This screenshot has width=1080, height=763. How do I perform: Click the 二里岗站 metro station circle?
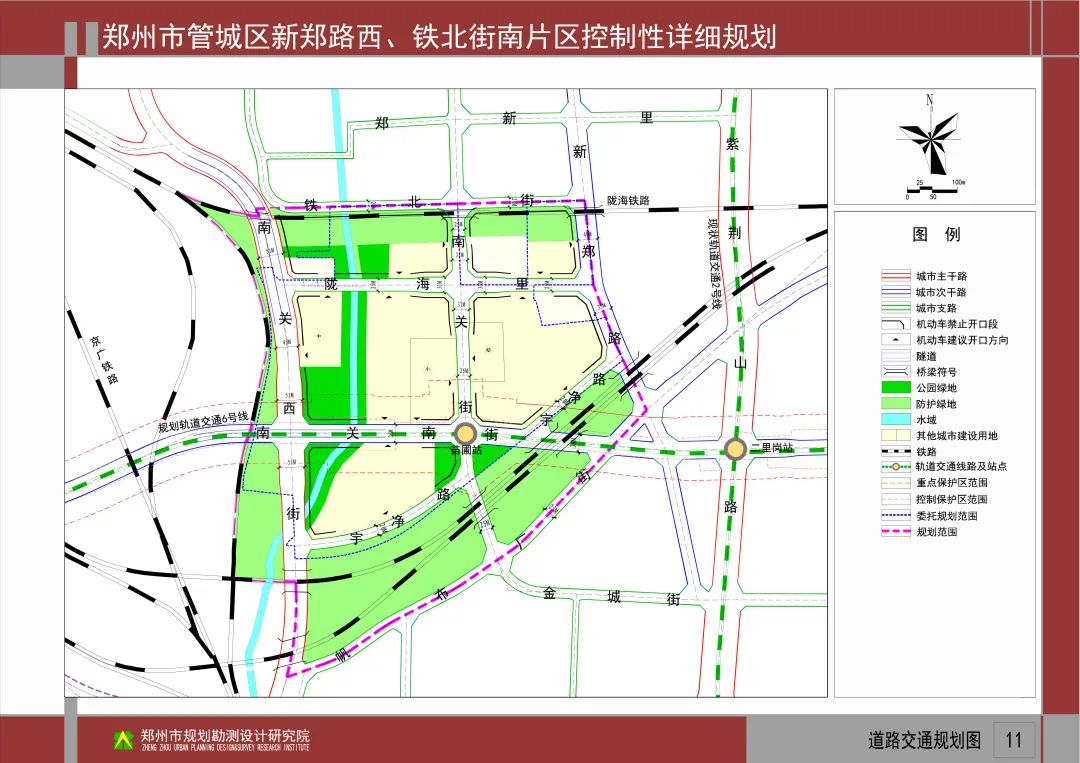pyautogui.click(x=736, y=450)
